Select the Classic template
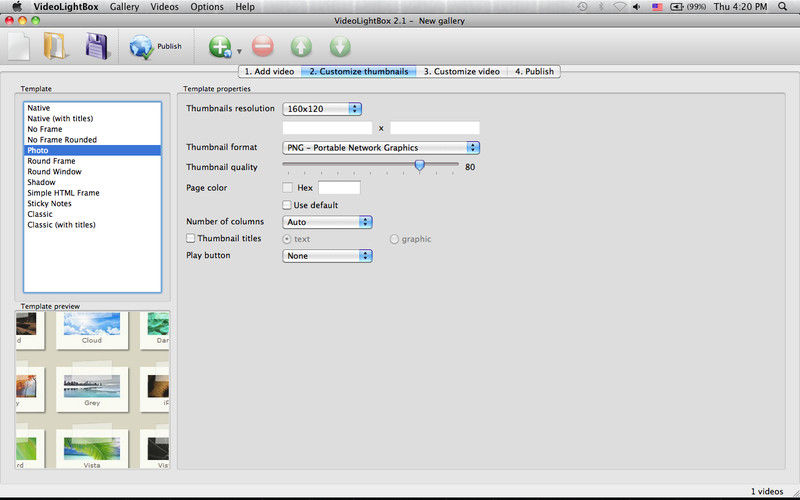Image resolution: width=800 pixels, height=500 pixels. point(92,214)
